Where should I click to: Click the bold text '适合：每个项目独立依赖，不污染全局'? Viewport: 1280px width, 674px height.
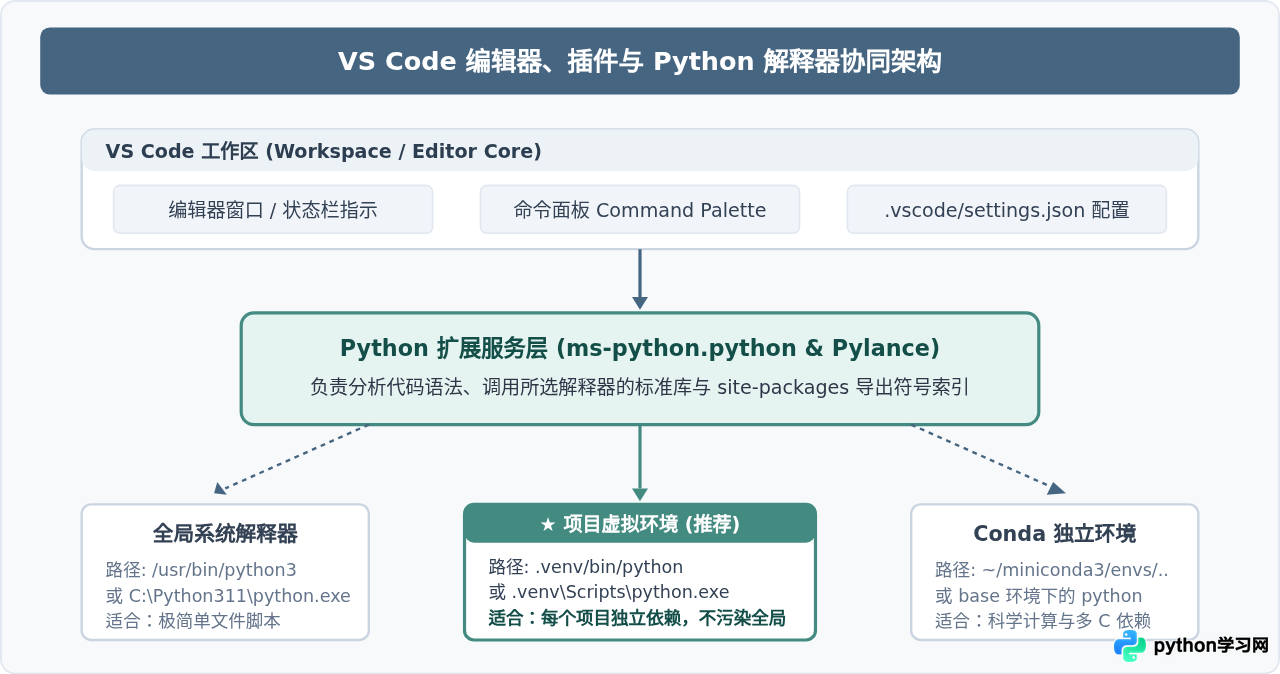pyautogui.click(x=637, y=618)
